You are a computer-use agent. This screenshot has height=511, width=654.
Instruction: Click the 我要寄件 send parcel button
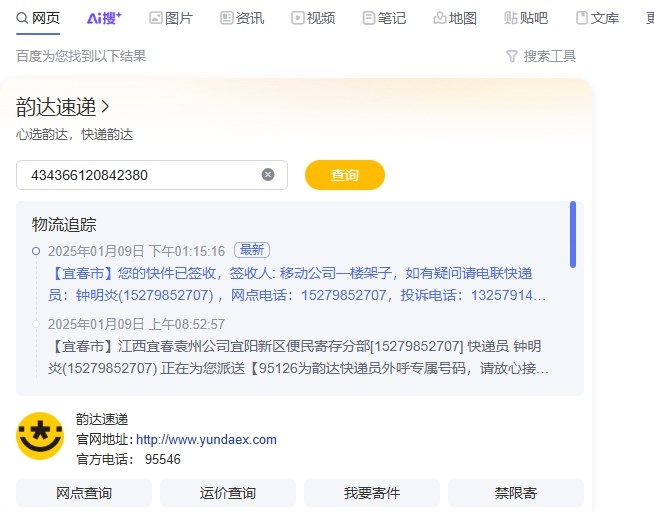372,493
